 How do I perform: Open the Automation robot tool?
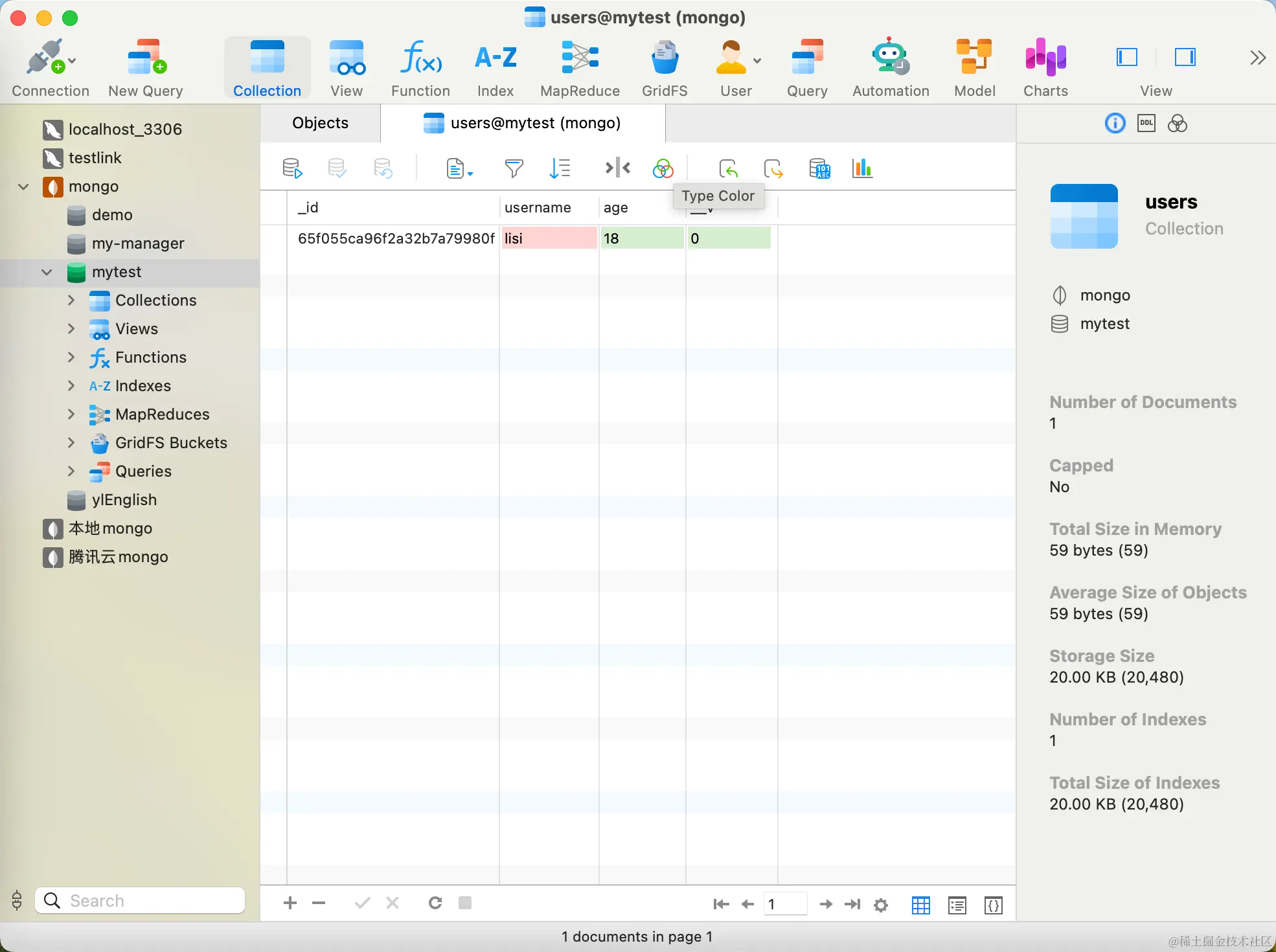(x=890, y=68)
